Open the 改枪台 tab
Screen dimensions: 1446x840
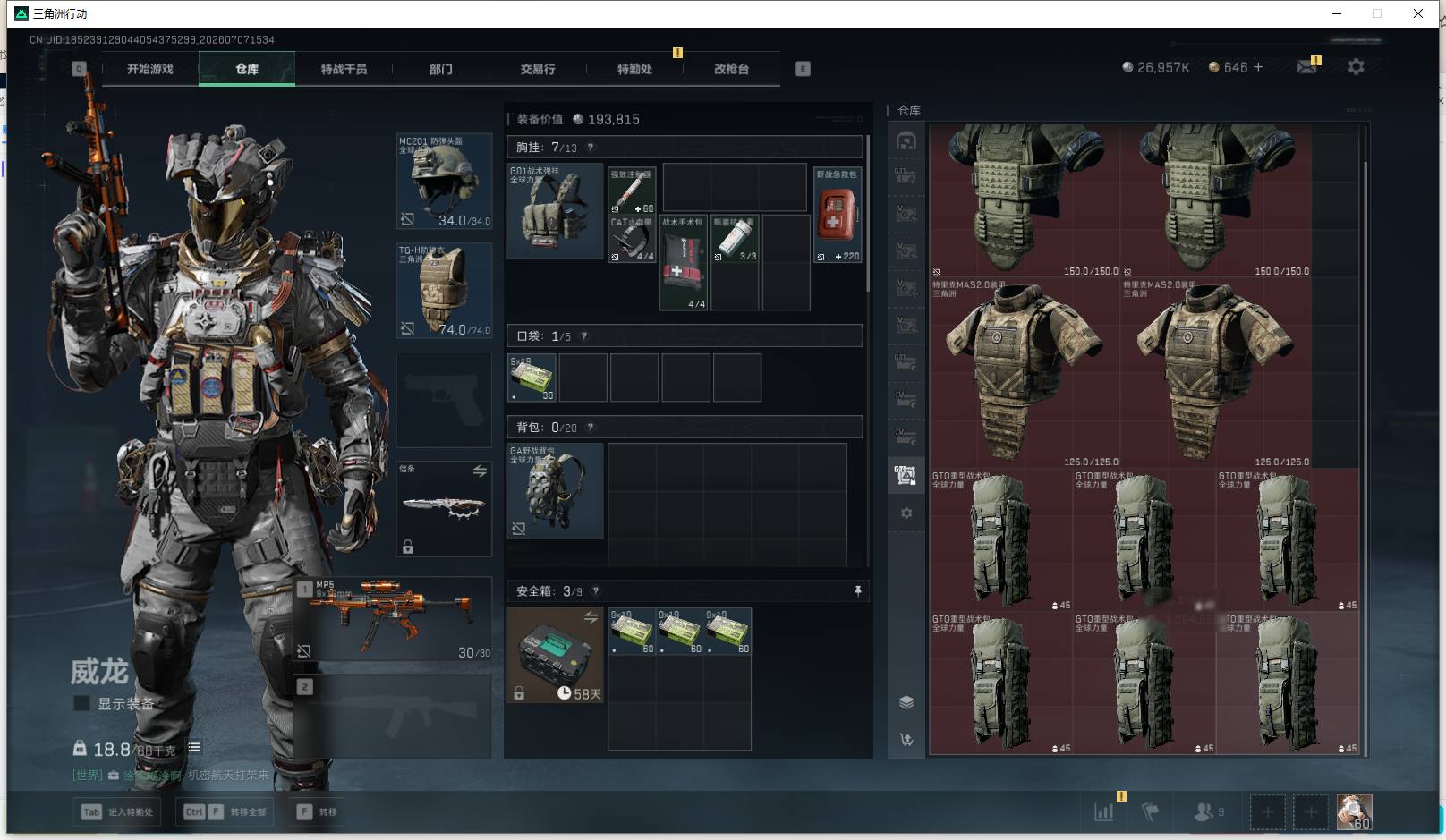[x=731, y=69]
